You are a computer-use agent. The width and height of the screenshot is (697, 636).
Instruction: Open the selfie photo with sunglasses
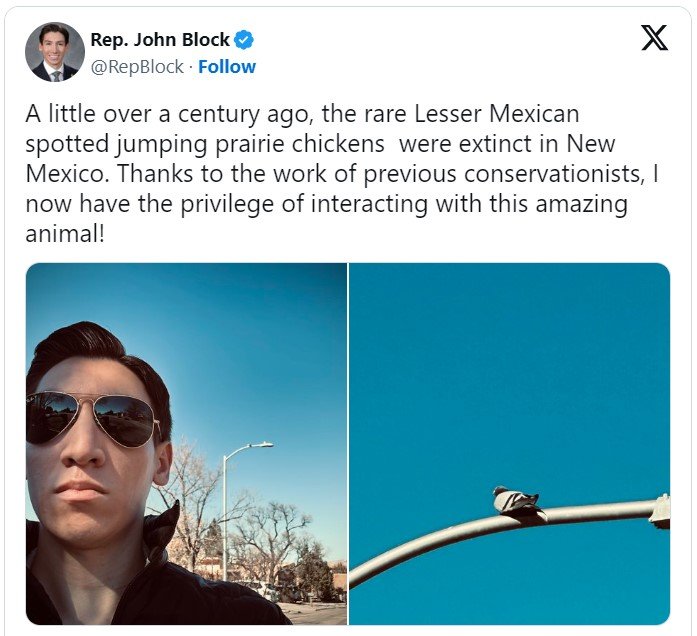pyautogui.click(x=186, y=444)
